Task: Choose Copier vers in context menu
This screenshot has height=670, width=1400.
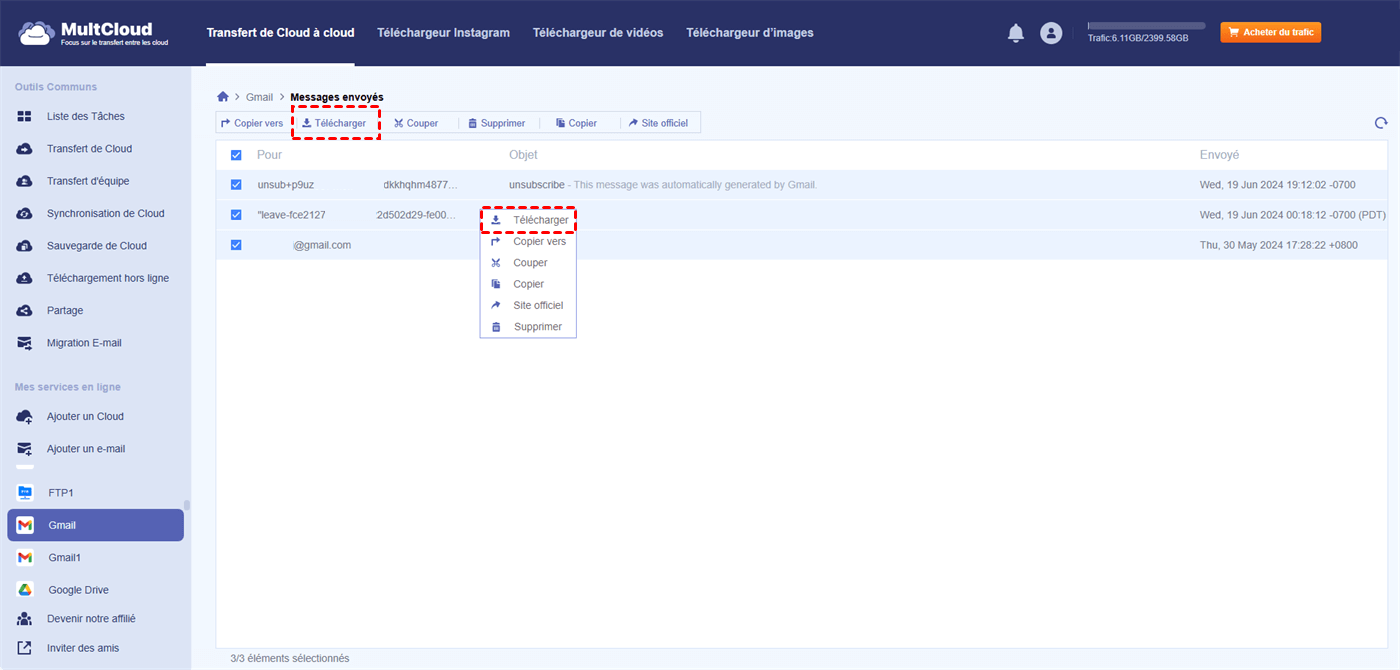Action: (x=528, y=241)
